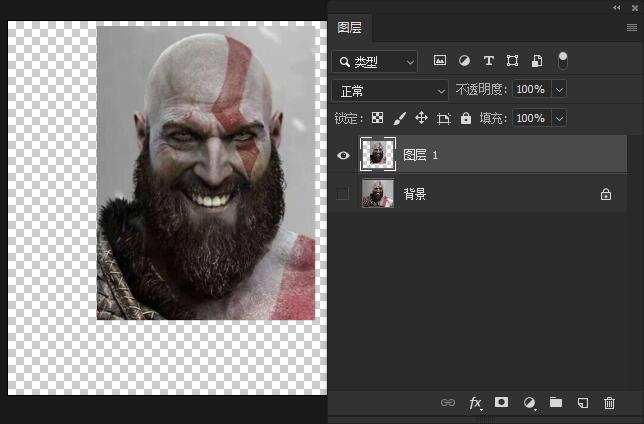Filter layers by type layers icon
This screenshot has height=424, width=644.
(x=488, y=61)
